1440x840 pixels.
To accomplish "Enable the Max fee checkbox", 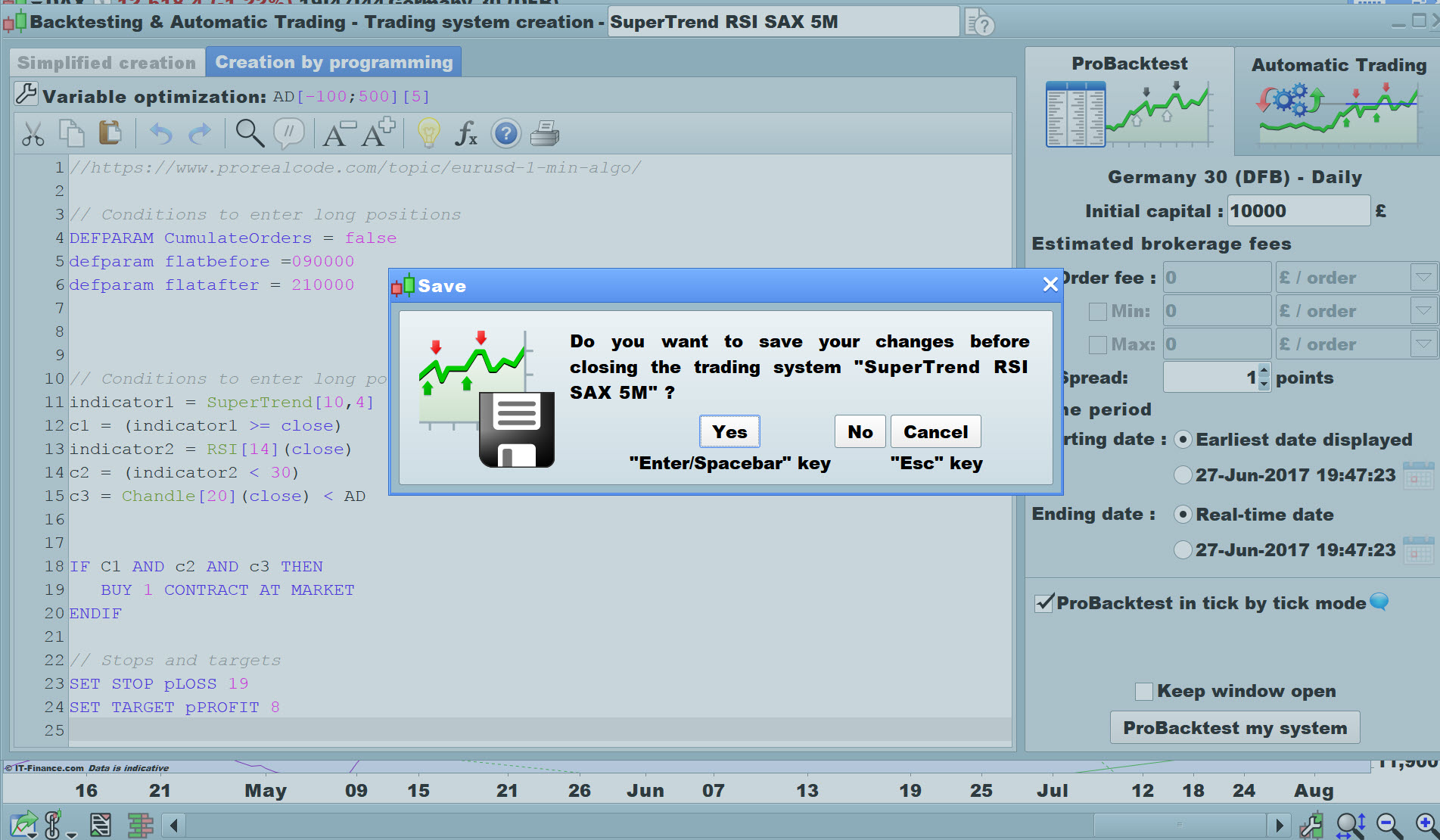I will [1097, 344].
